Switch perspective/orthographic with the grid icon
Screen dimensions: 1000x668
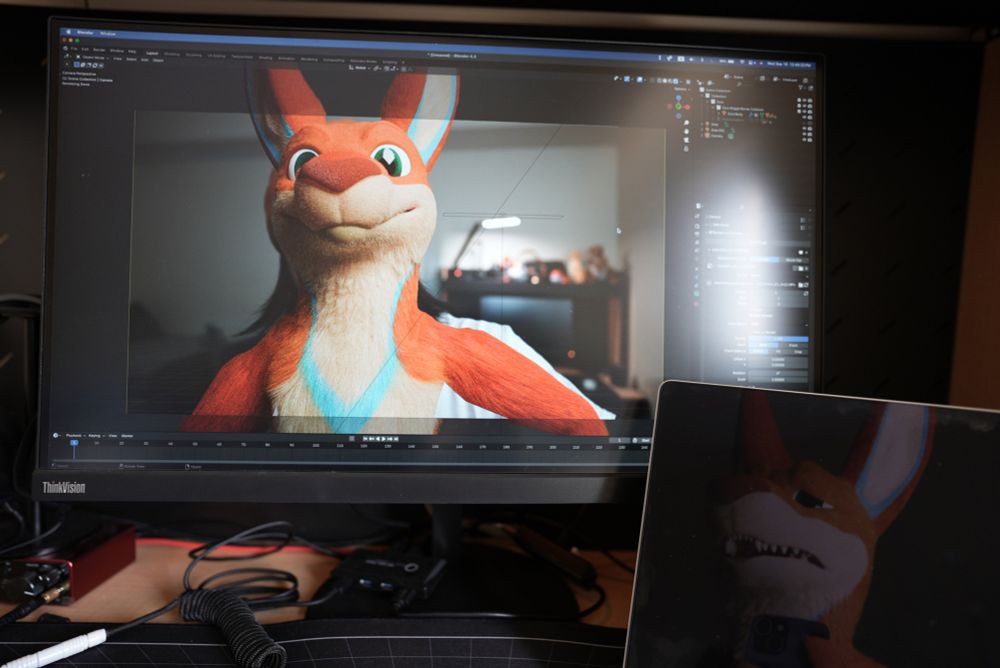(686, 149)
